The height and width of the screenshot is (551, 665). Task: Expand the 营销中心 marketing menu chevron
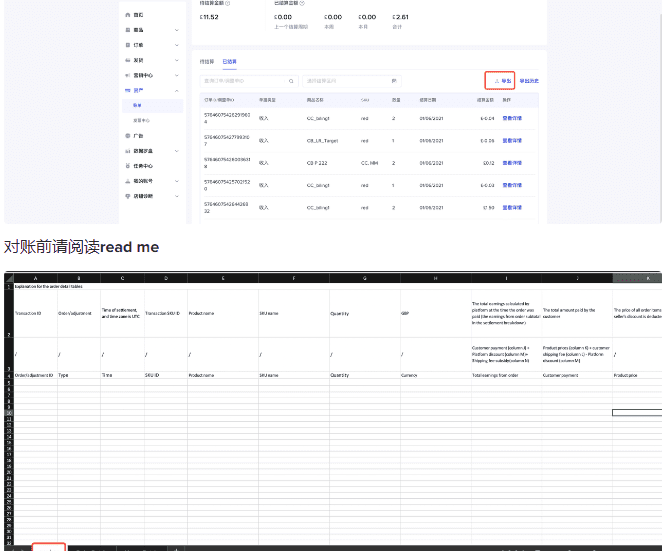pyautogui.click(x=177, y=76)
